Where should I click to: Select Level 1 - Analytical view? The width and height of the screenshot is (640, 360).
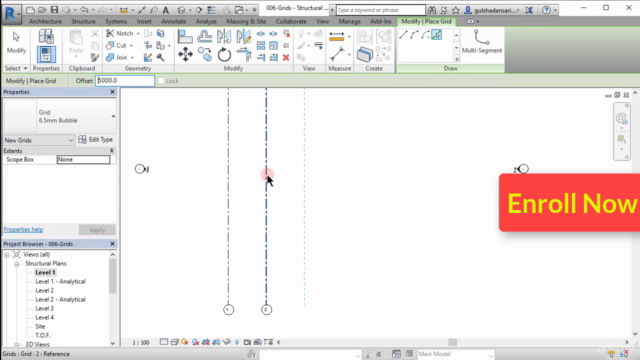click(60, 282)
